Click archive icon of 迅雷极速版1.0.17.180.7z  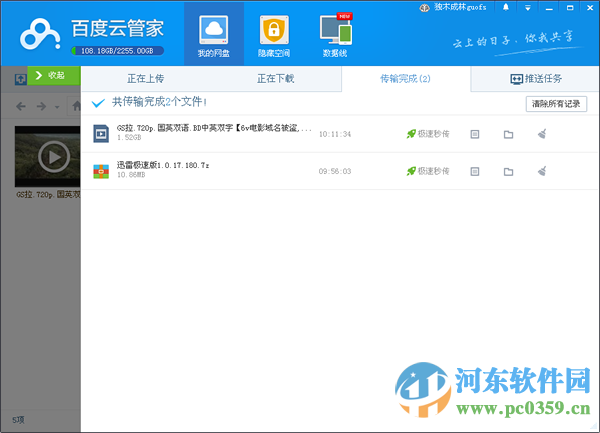pos(101,171)
